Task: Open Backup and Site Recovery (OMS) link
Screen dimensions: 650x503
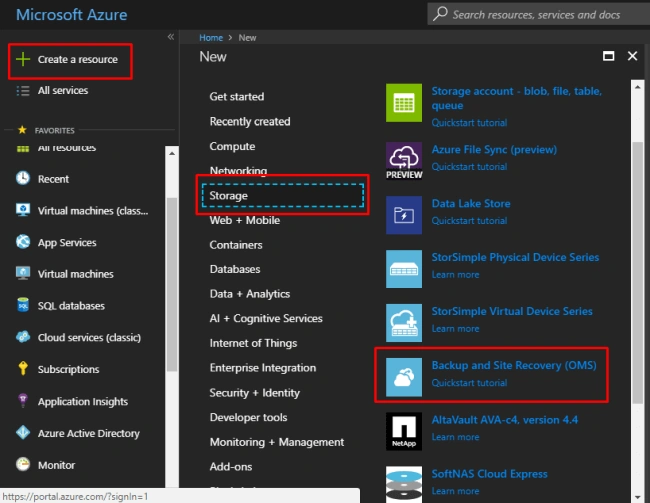Action: pos(514,365)
